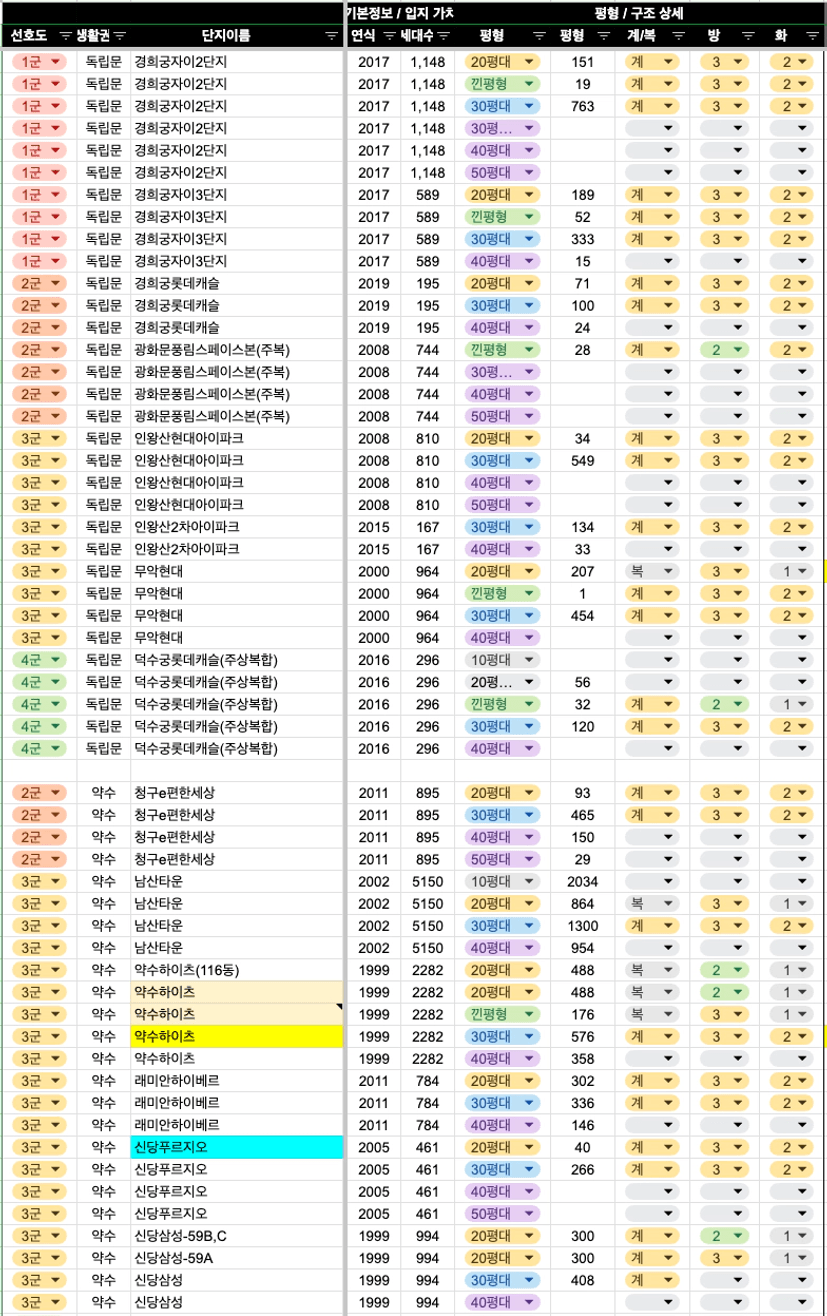Open the 방 3 chip in the 신당삼성-59A row
The height and width of the screenshot is (1316, 827).
coord(725,1258)
